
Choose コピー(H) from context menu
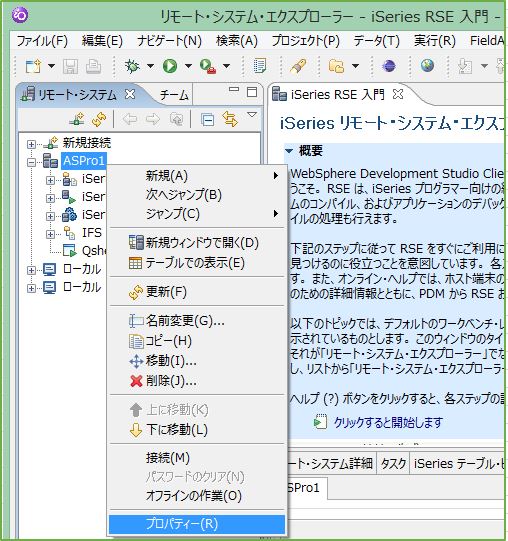pos(197,341)
